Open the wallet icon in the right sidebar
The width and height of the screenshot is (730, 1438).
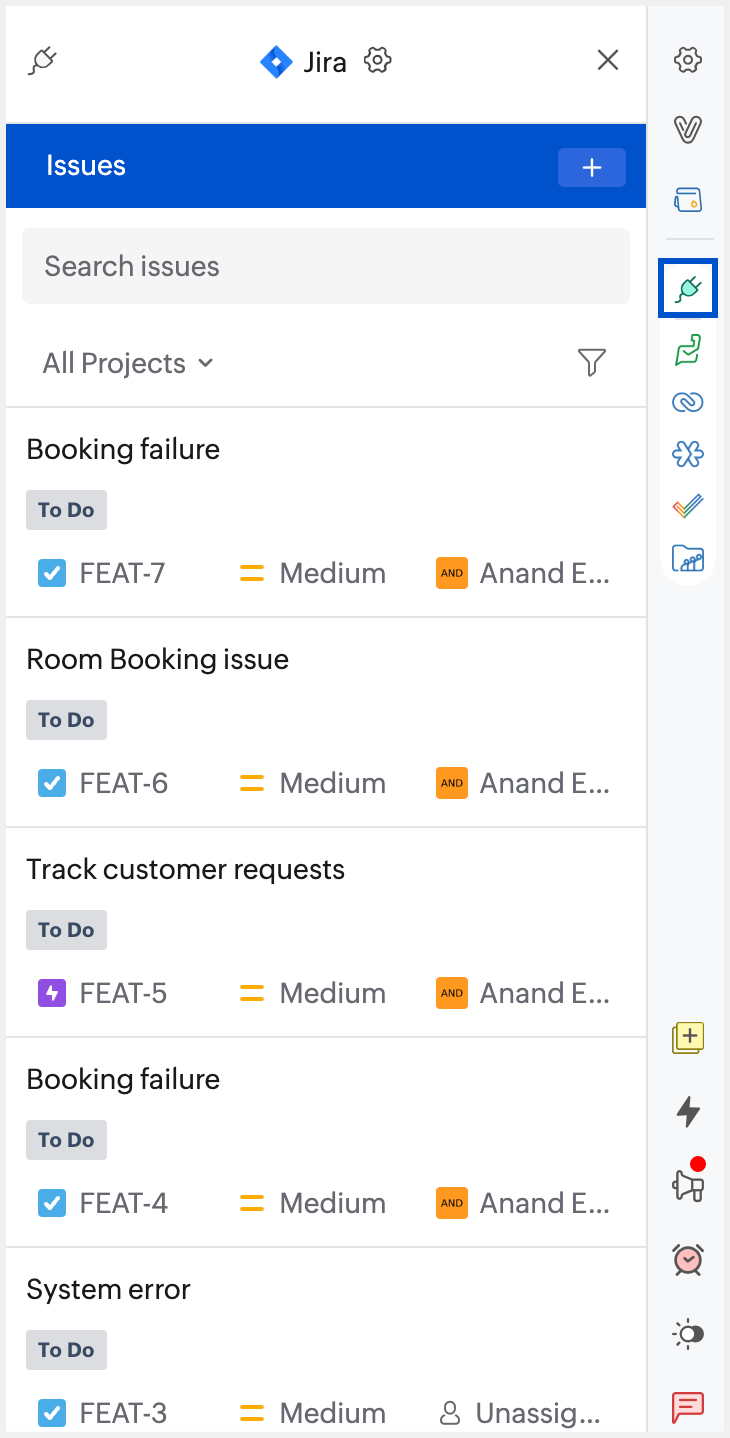(688, 199)
